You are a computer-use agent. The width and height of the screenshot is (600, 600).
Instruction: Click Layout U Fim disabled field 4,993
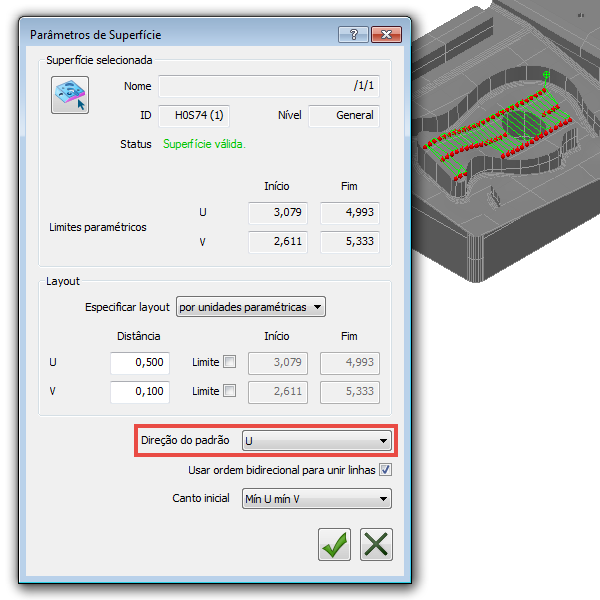350,363
